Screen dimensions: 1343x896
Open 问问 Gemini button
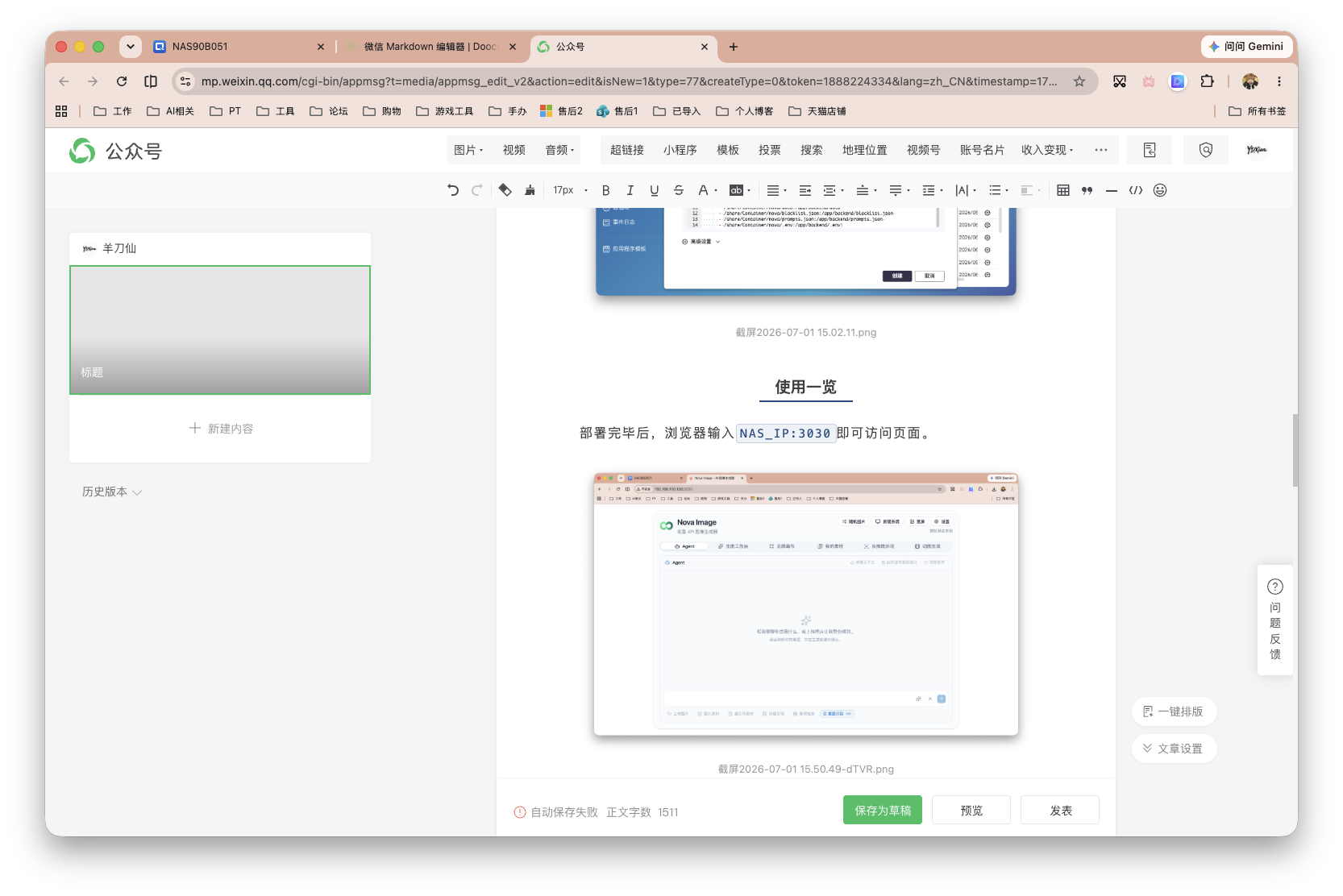[x=1246, y=47]
